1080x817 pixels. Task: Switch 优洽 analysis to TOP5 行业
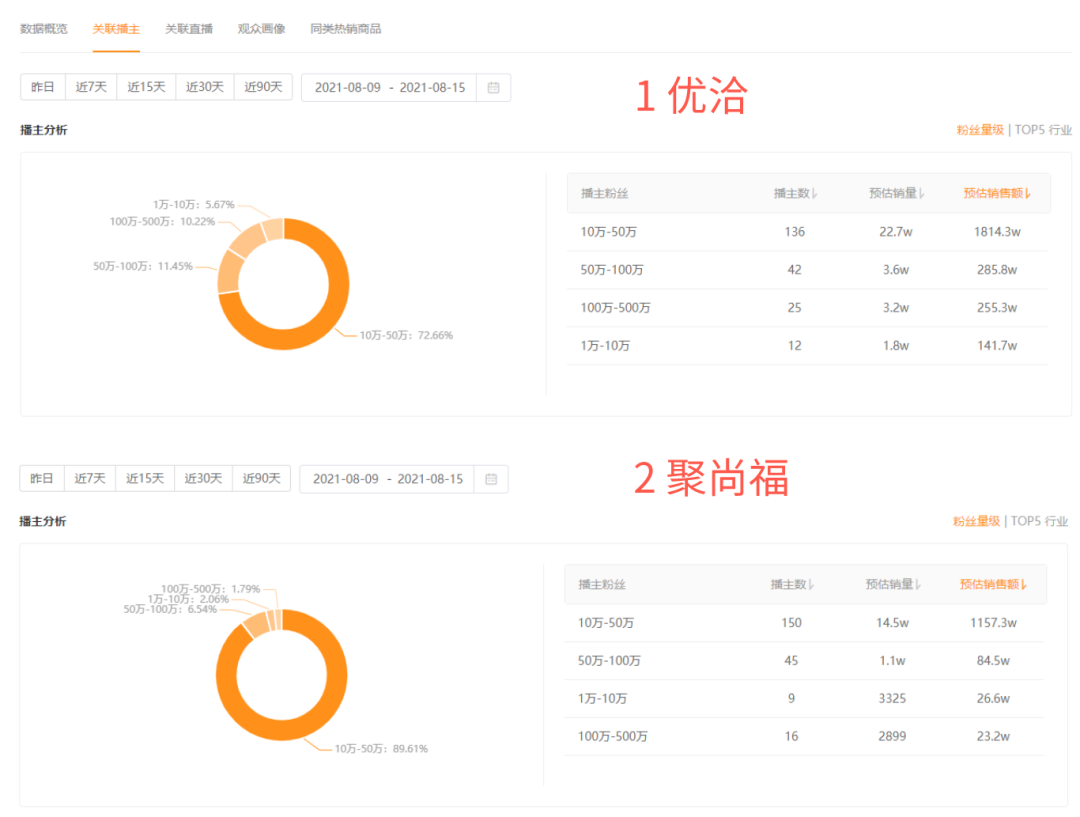click(1043, 130)
